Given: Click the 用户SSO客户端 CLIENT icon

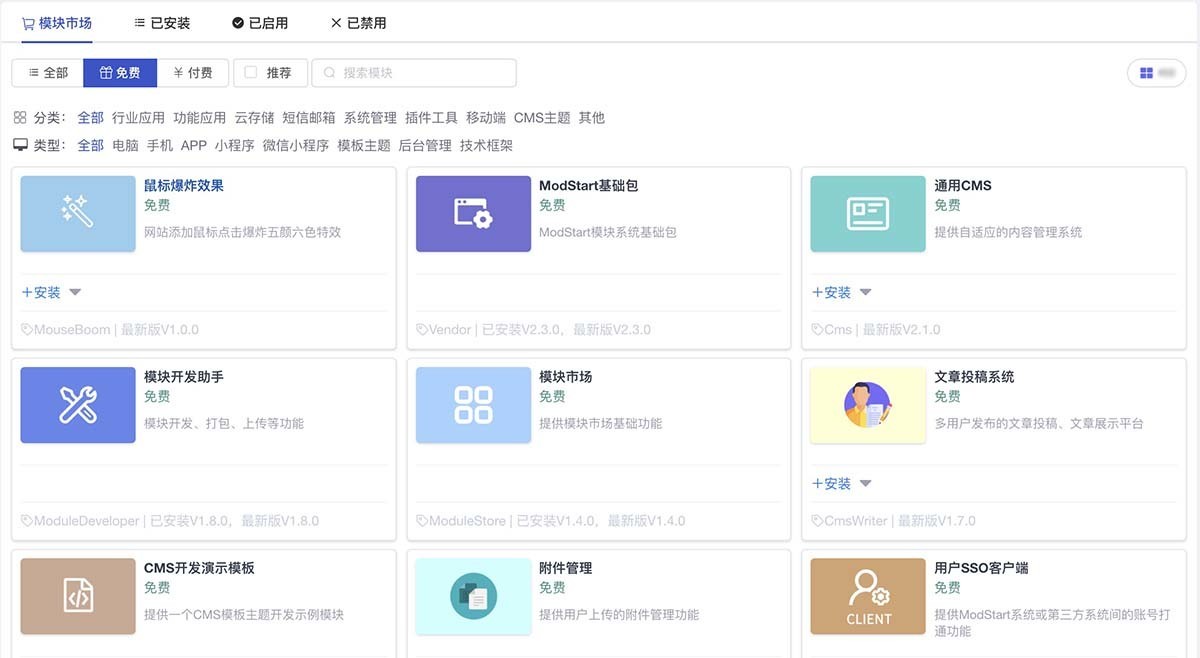Looking at the screenshot, I should click(x=868, y=596).
